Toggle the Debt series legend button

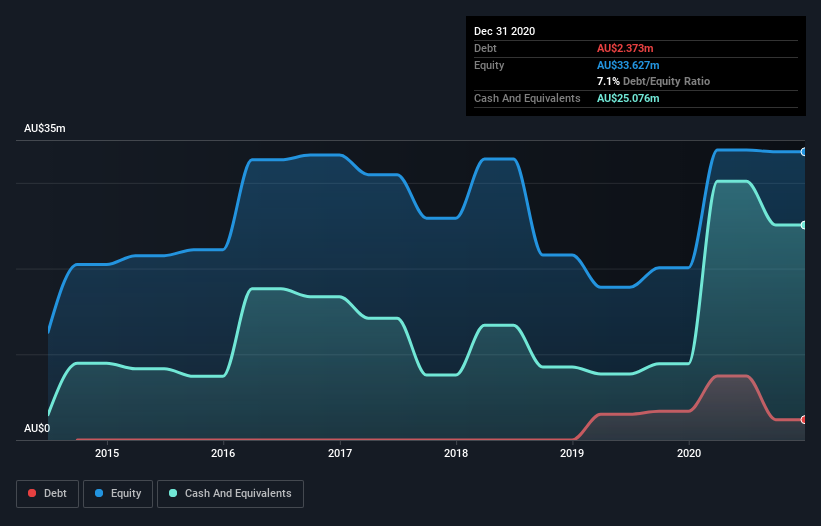pyautogui.click(x=47, y=494)
